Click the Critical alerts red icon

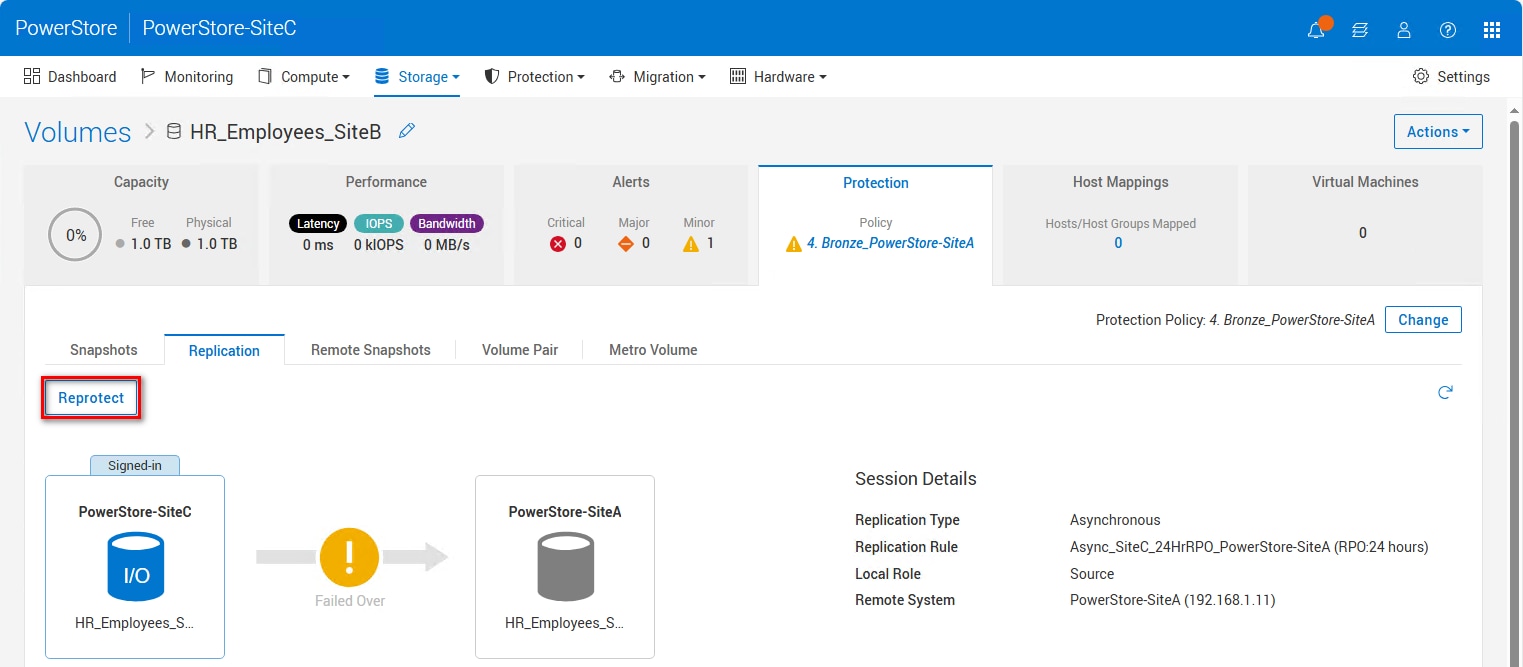coord(558,244)
